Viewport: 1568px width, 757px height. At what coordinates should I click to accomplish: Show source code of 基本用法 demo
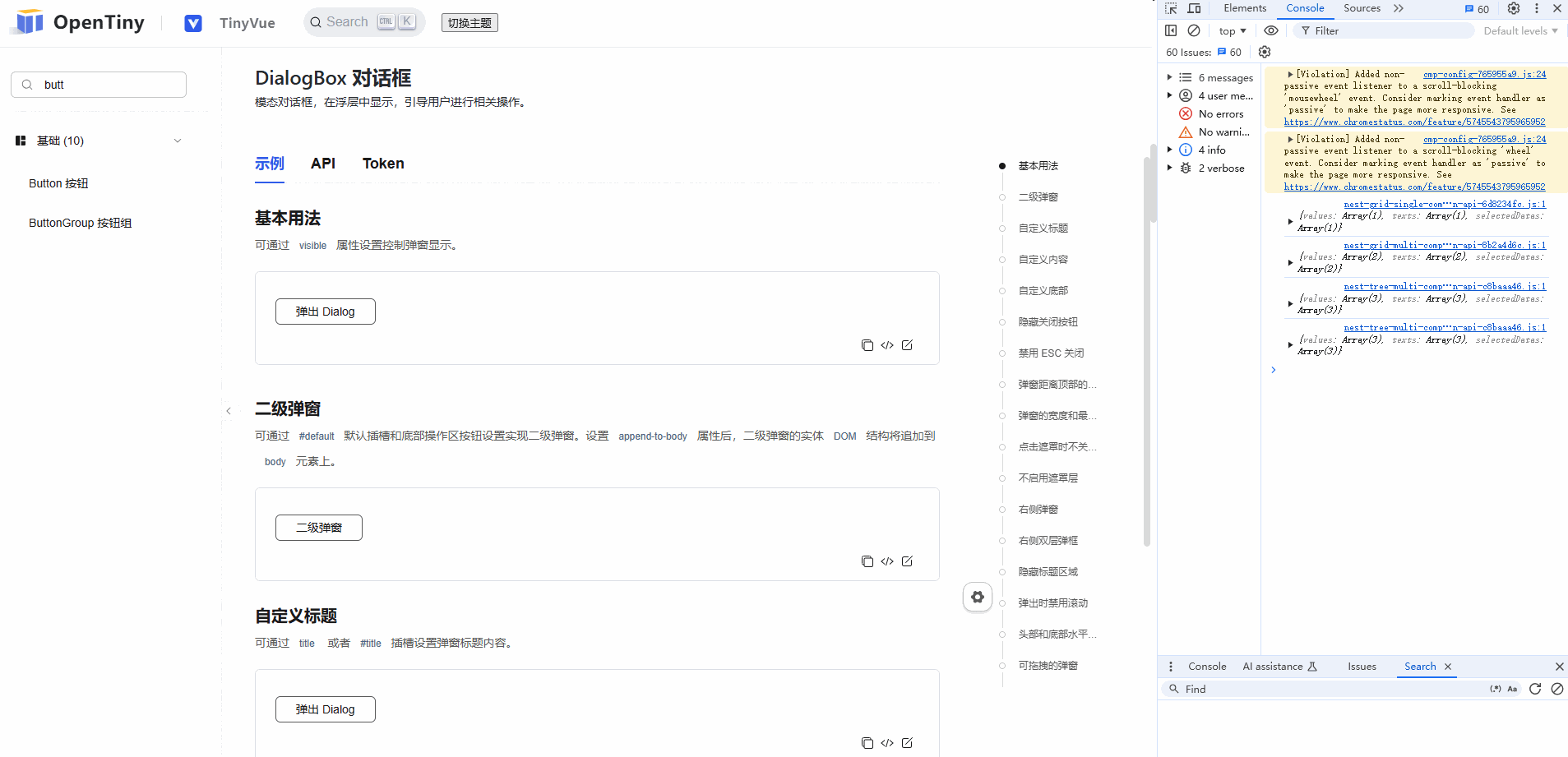887,345
